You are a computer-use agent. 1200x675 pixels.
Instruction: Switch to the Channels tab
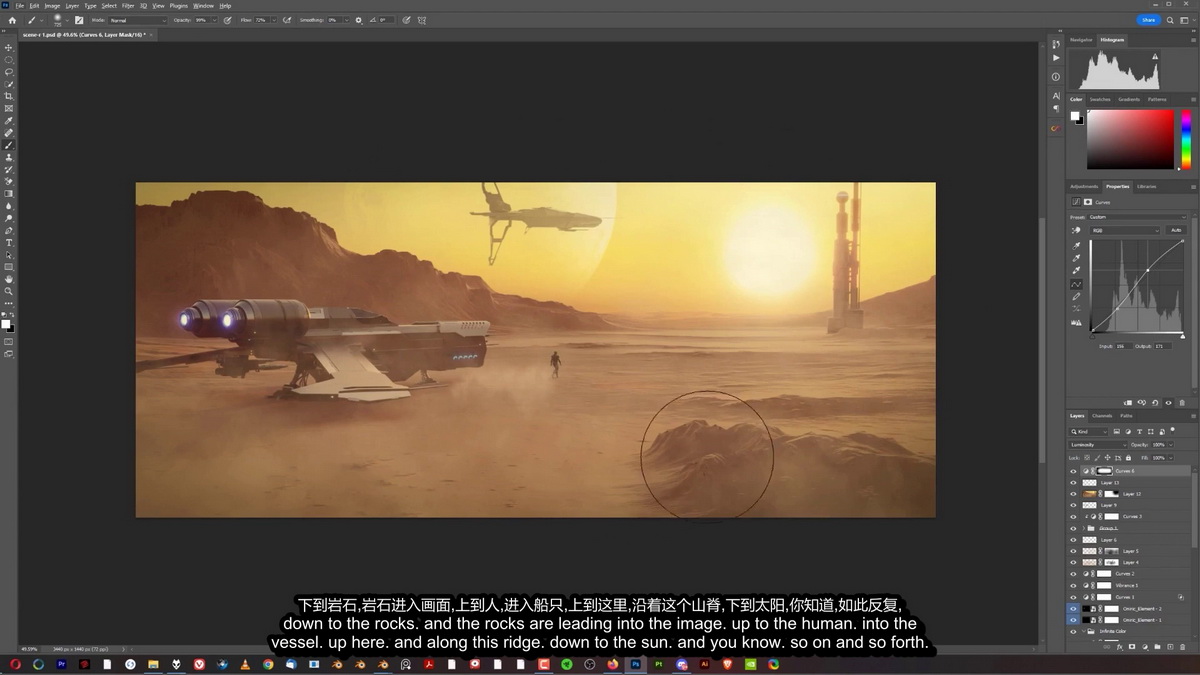pos(1102,416)
